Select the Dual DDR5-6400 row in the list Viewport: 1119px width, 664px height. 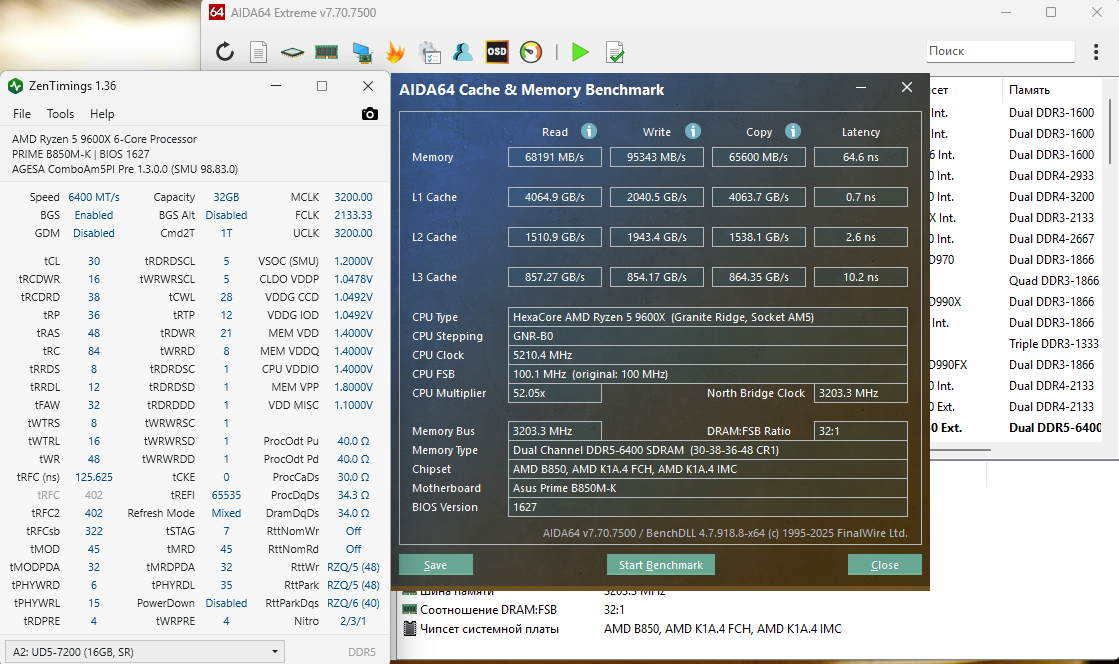(1016, 428)
